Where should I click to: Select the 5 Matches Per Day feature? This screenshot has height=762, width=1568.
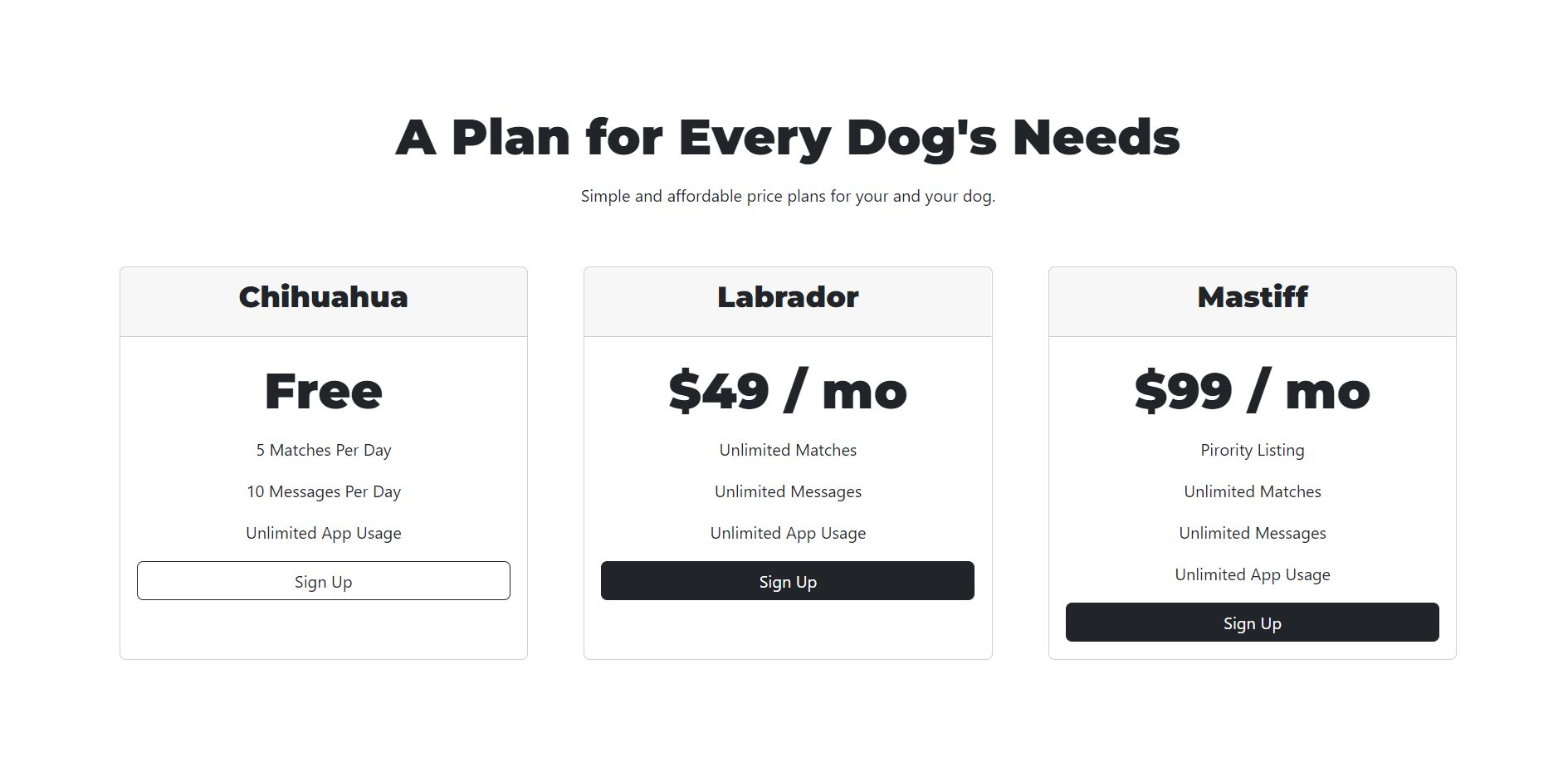tap(323, 450)
